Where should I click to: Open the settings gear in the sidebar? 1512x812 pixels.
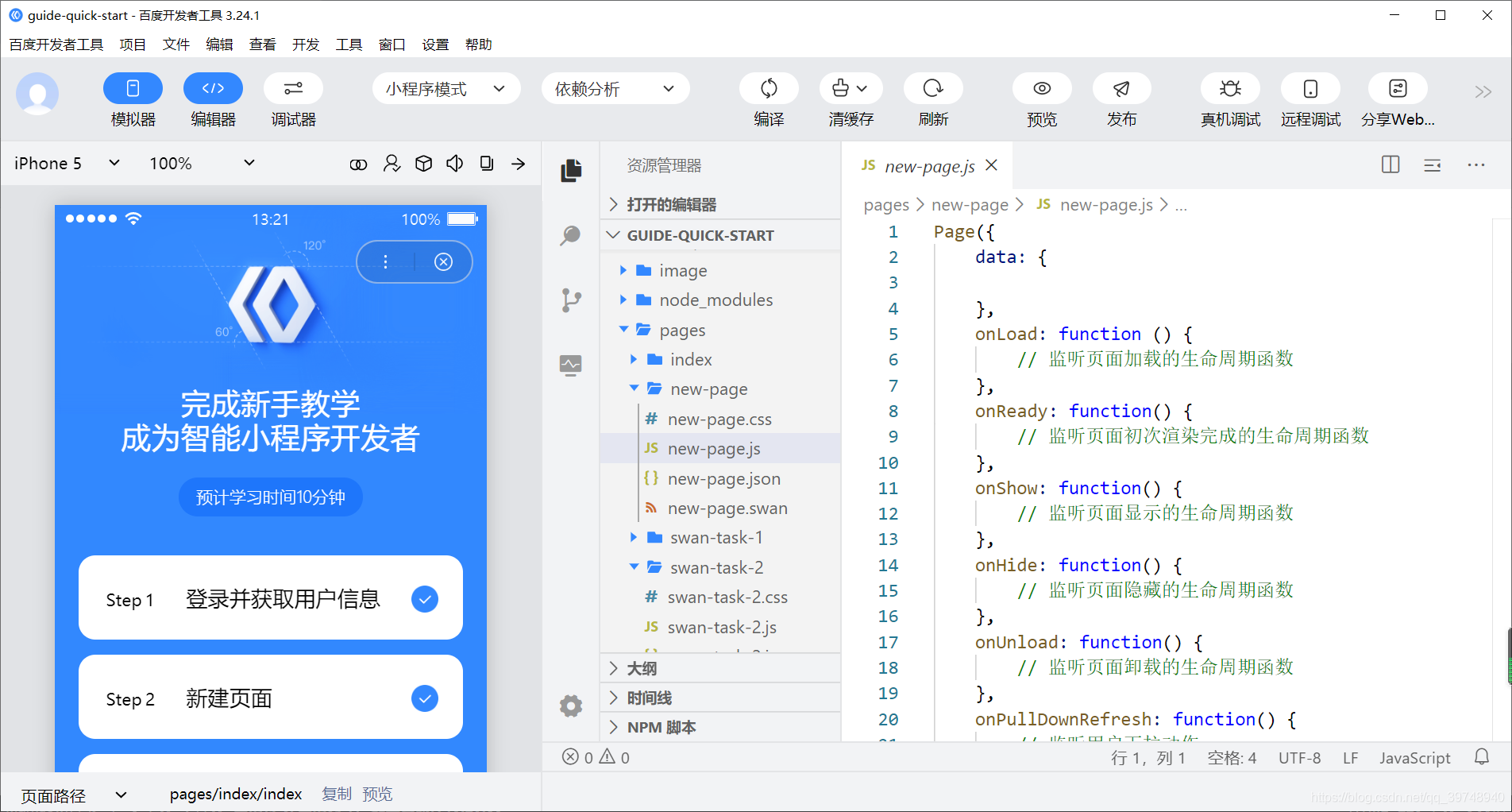click(x=570, y=706)
